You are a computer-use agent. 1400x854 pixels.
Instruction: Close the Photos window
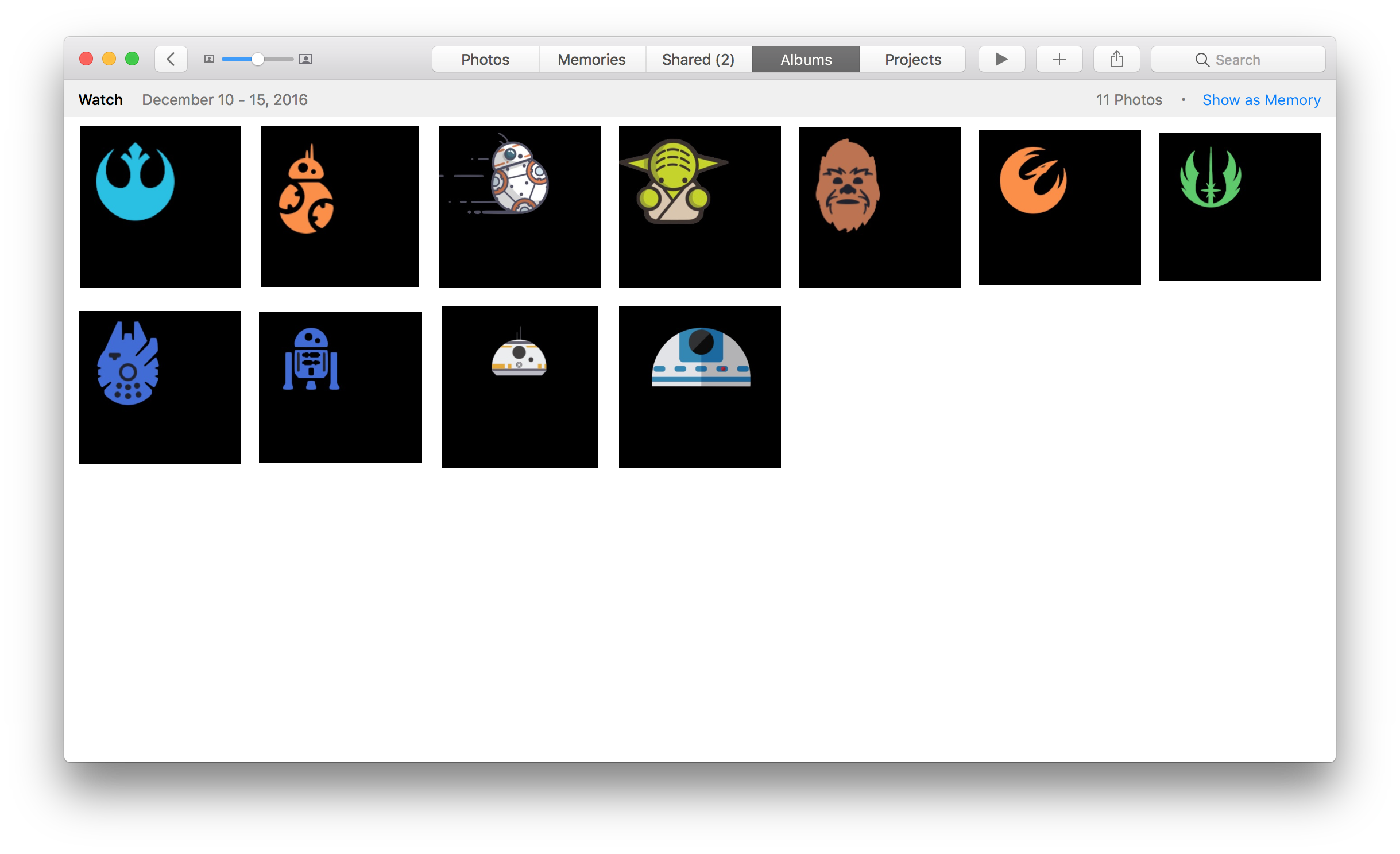(x=86, y=59)
